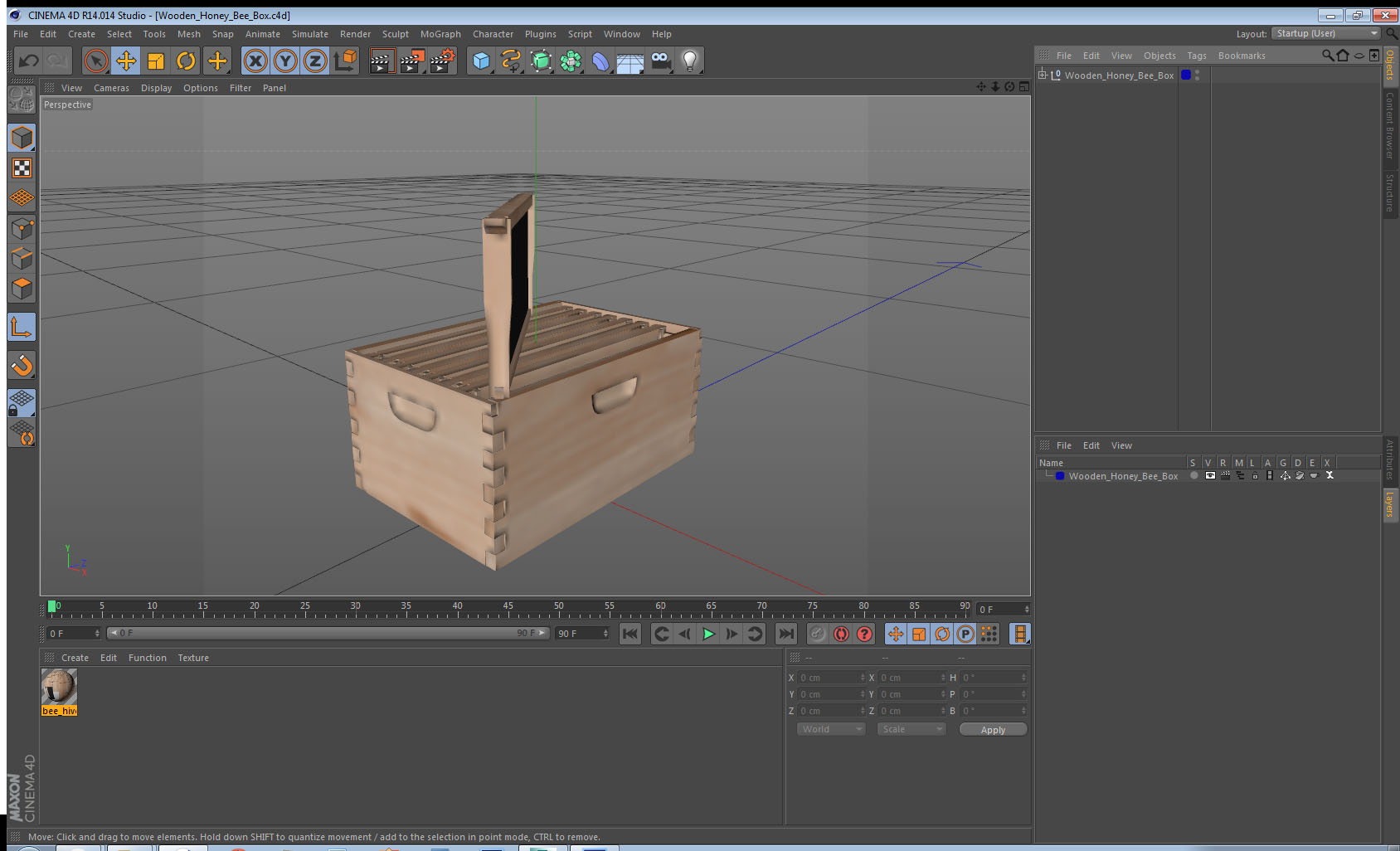Click the timeline preview range slider
1400x851 pixels.
click(x=328, y=633)
